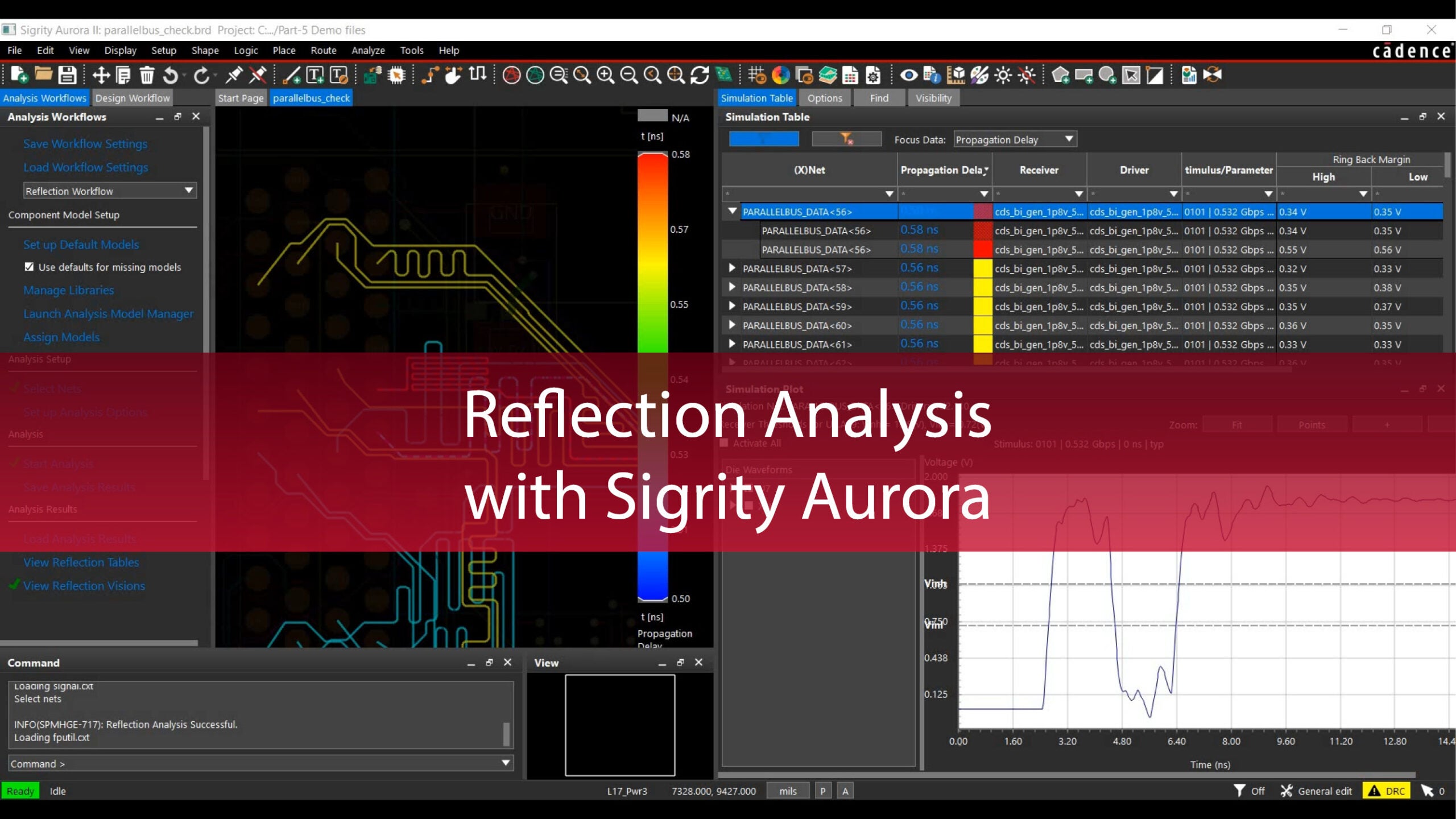This screenshot has height=819, width=1456.
Task: Open the Analyze menu
Action: pos(368,50)
